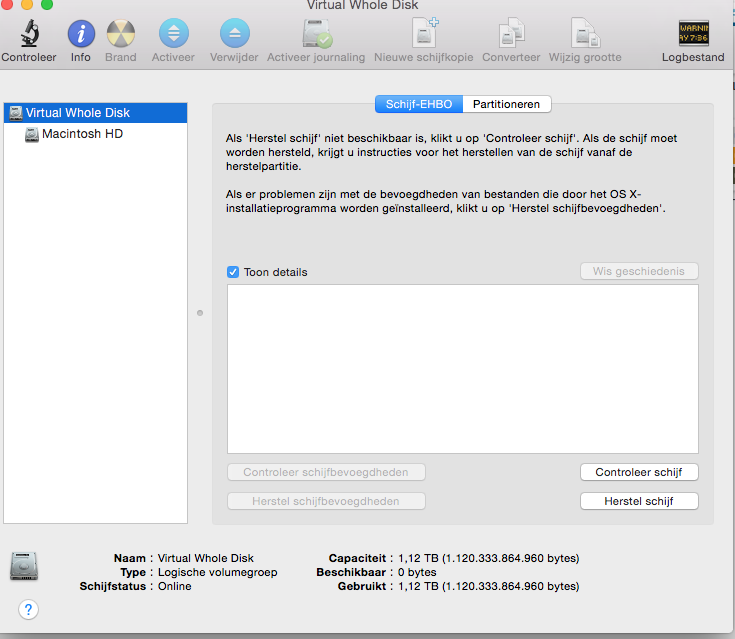The image size is (735, 639).
Task: Click the Activeer journaling icon
Action: pos(317,34)
